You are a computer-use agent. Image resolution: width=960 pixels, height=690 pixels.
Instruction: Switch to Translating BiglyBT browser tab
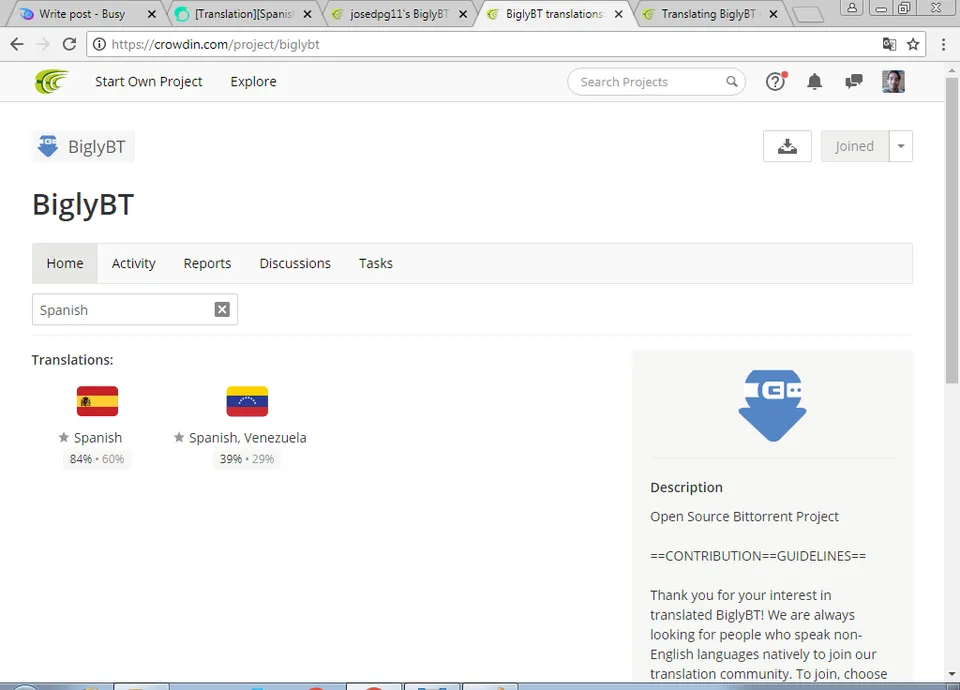point(708,14)
